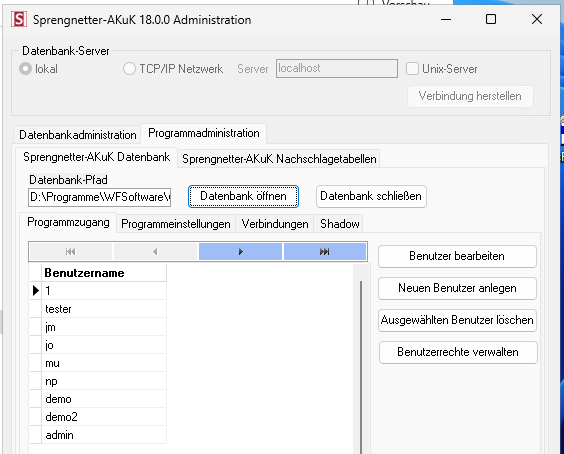Maximize the Administration window
The height and width of the screenshot is (454, 564).
[491, 19]
